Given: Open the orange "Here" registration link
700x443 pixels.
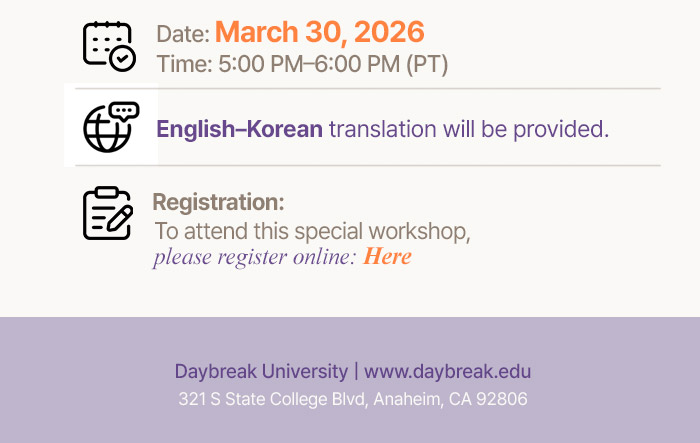Looking at the screenshot, I should coord(387,257).
